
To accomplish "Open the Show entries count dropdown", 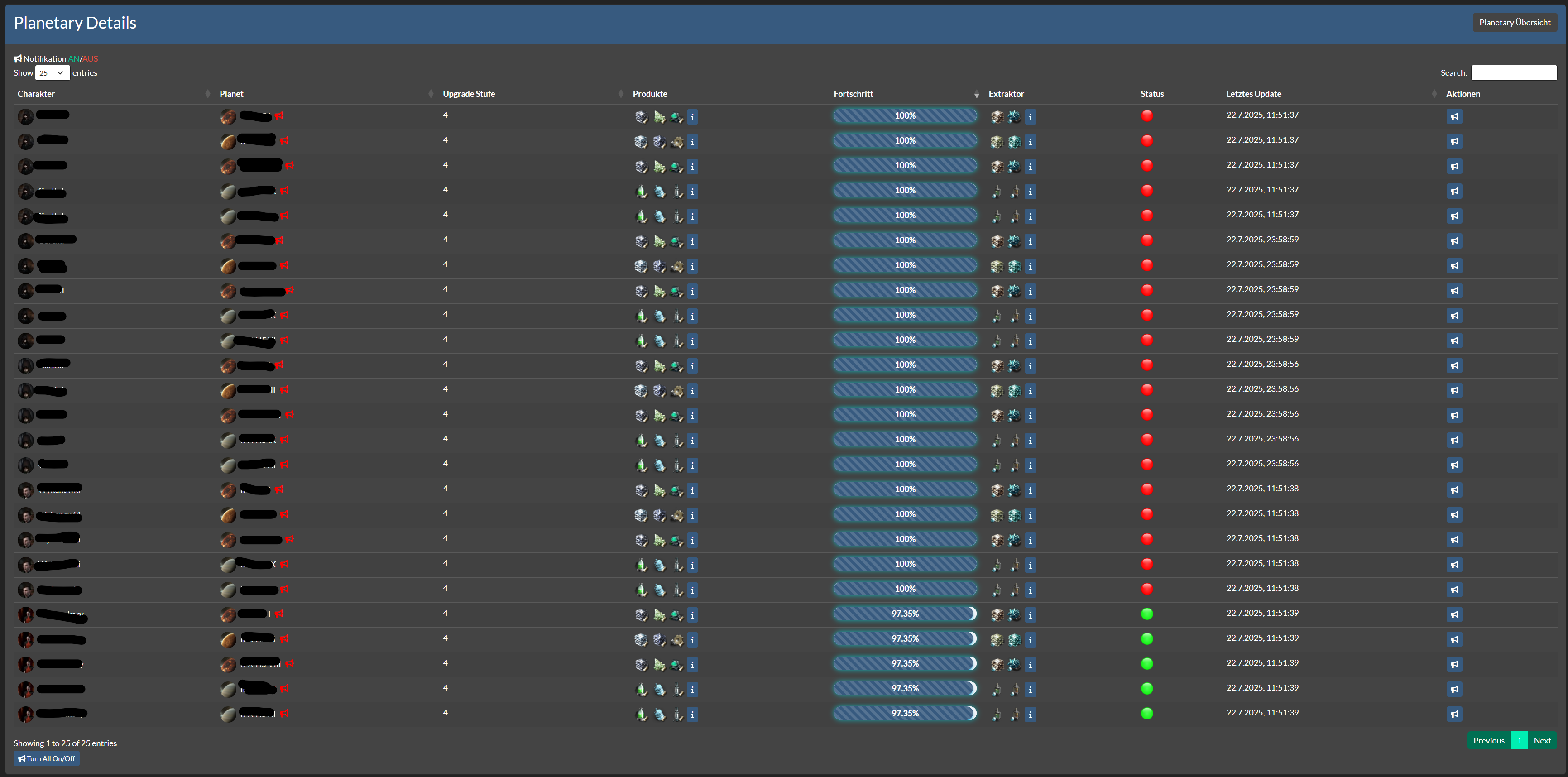I will point(53,72).
